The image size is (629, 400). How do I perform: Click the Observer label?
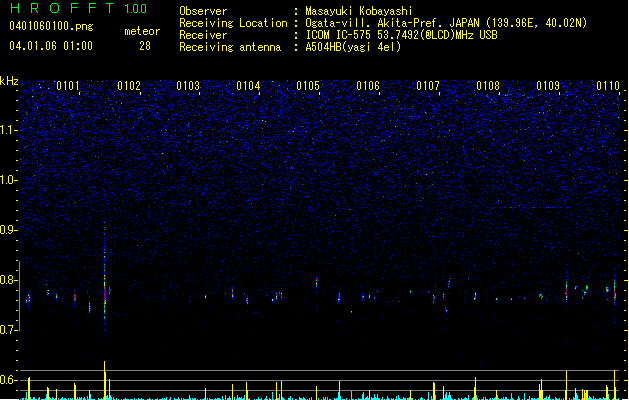[203, 11]
